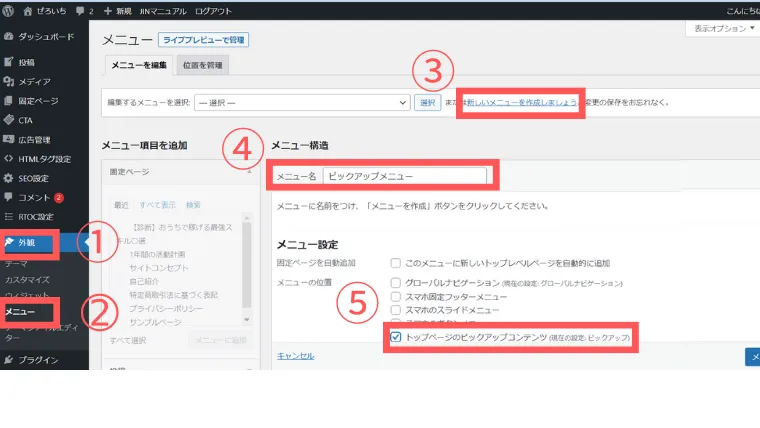The image size is (760, 428).
Task: Open the site home icon ぜろいち
Action: pos(28,11)
